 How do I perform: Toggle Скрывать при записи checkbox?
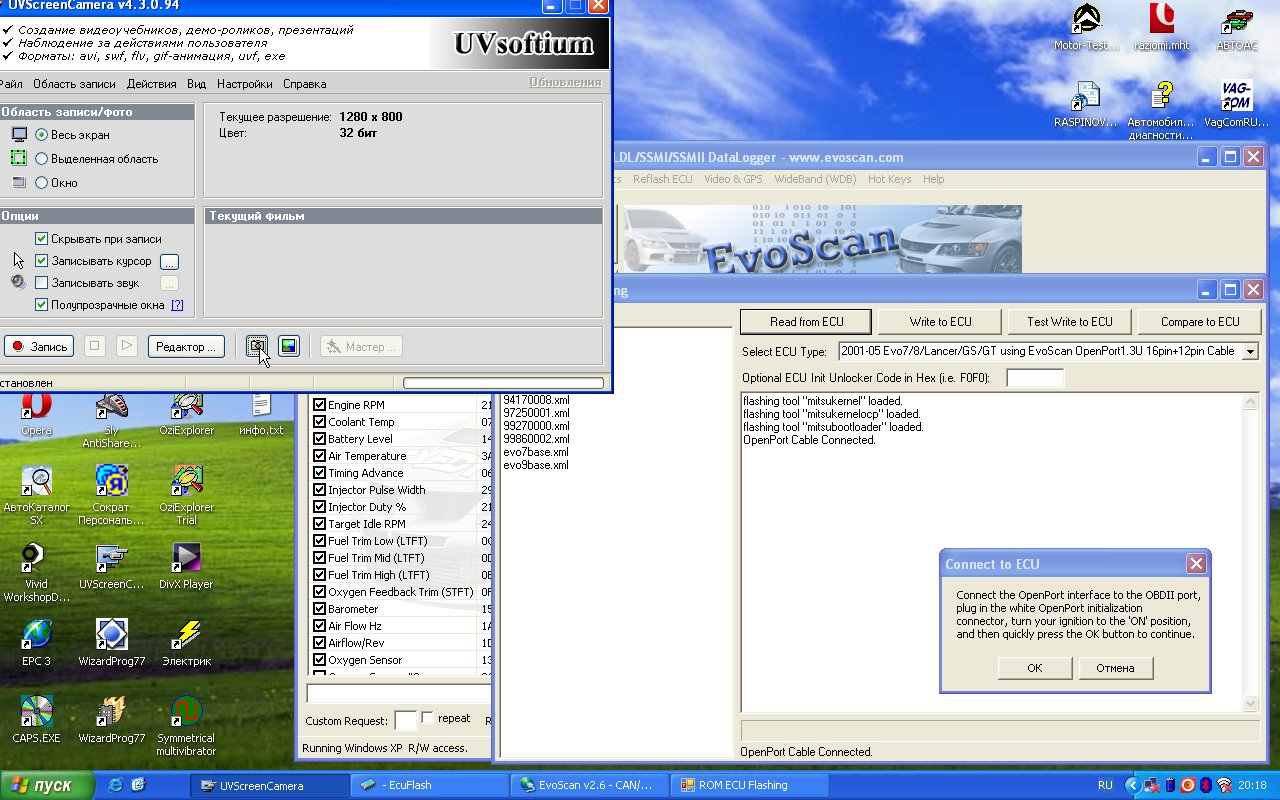pos(41,239)
